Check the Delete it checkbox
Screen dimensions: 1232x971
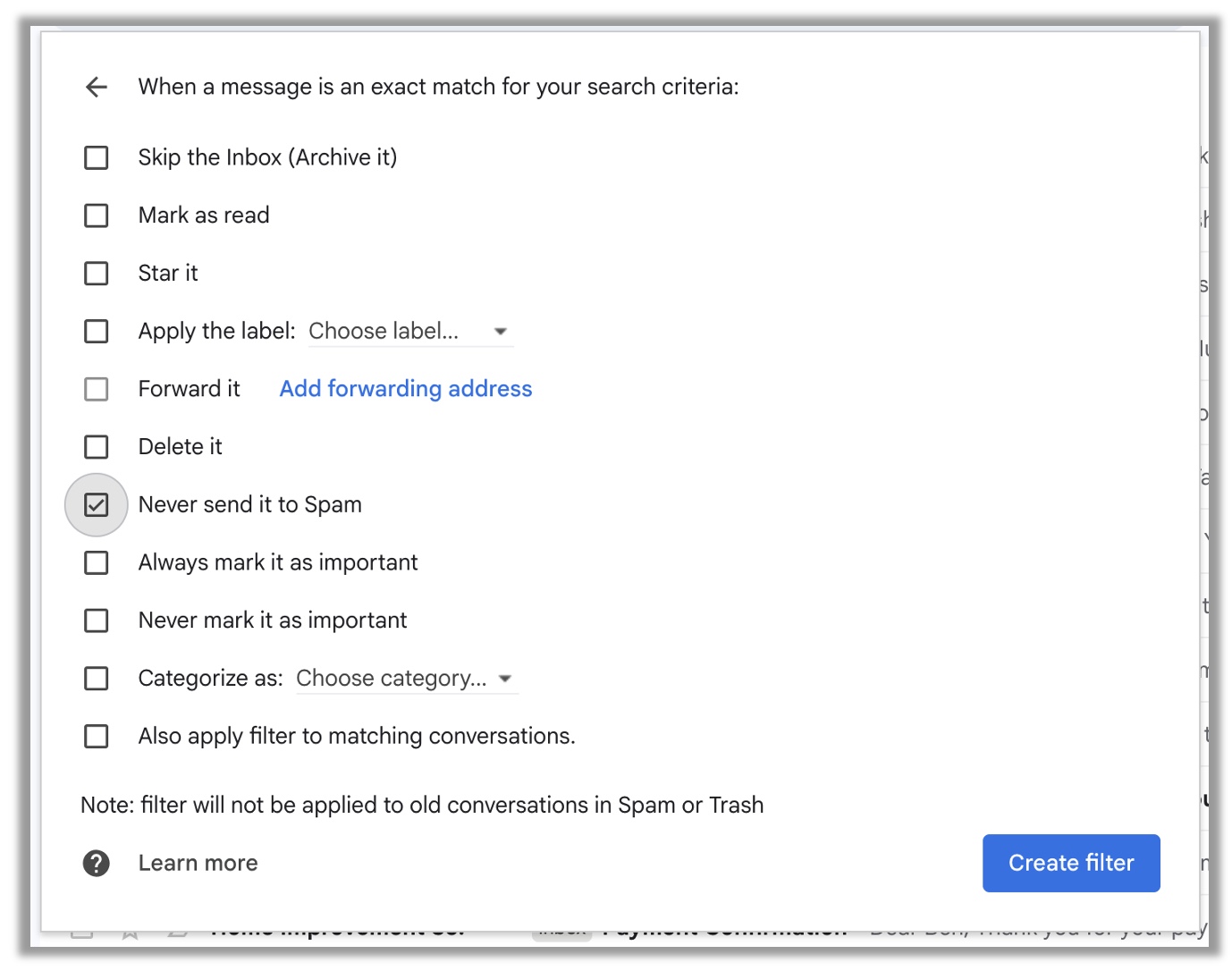97,447
